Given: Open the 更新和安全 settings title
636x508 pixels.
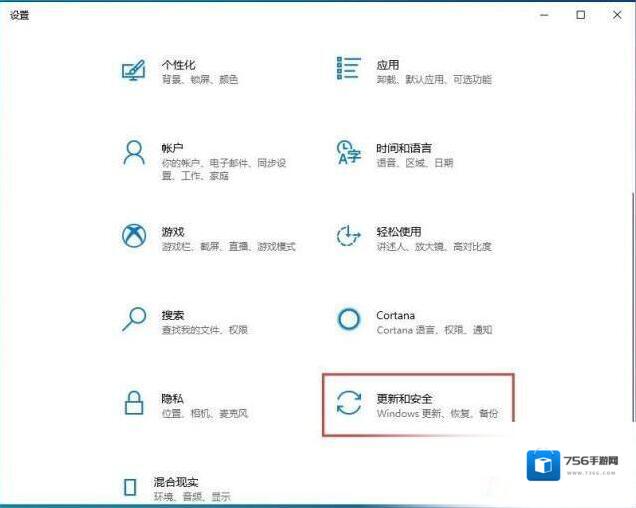Looking at the screenshot, I should coord(404,398).
